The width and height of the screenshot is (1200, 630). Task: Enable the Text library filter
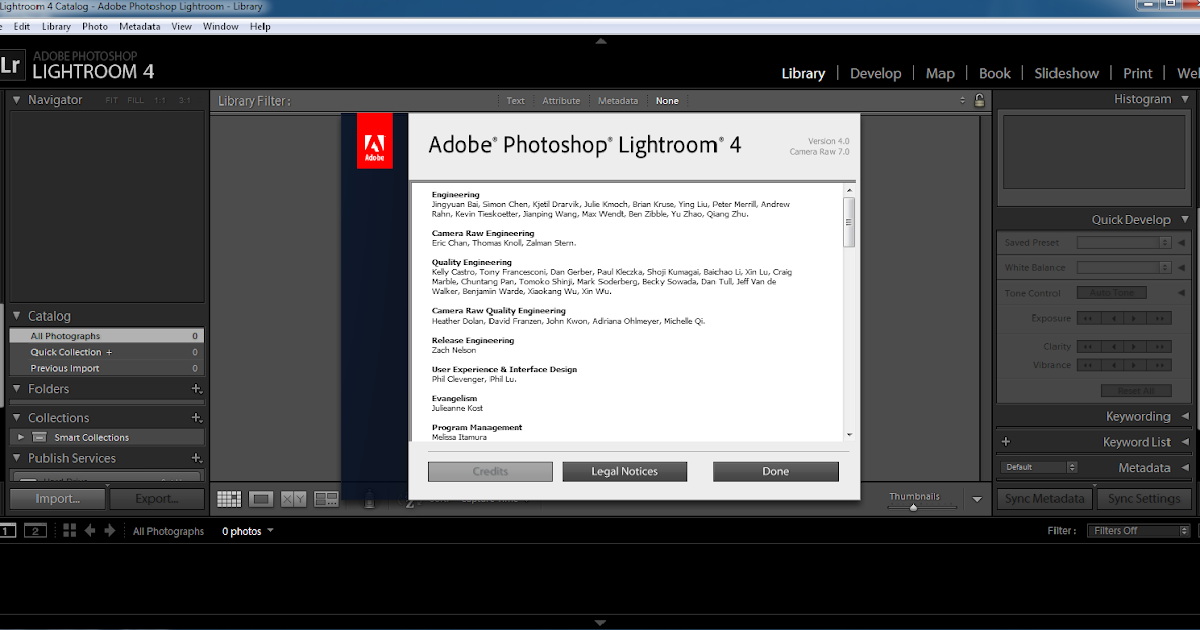pyautogui.click(x=515, y=101)
